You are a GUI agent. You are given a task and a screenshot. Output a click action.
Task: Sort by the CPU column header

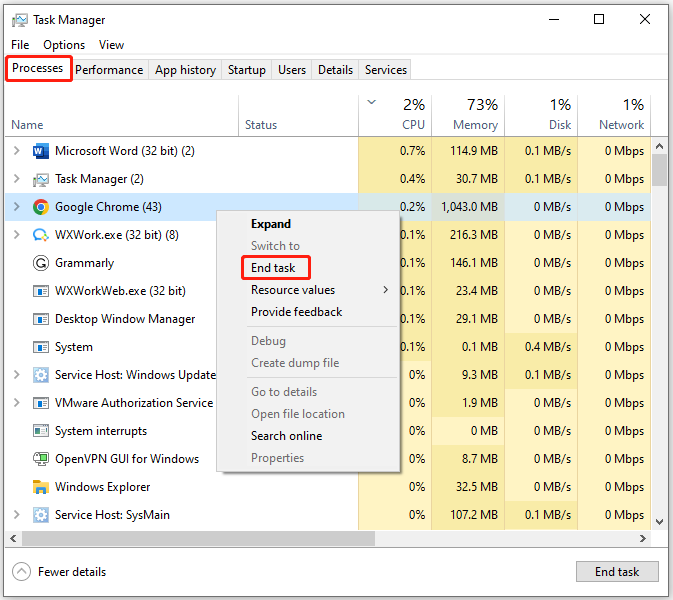pos(395,115)
